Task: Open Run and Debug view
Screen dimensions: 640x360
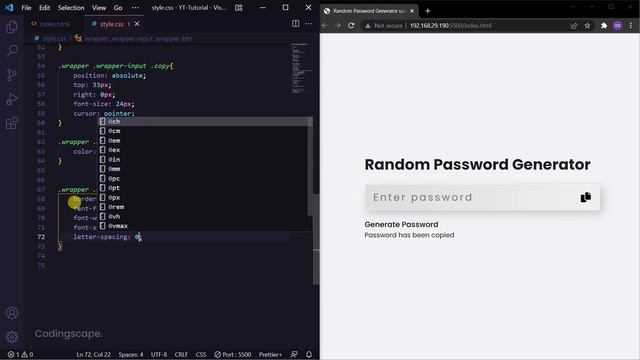Action: point(12,99)
